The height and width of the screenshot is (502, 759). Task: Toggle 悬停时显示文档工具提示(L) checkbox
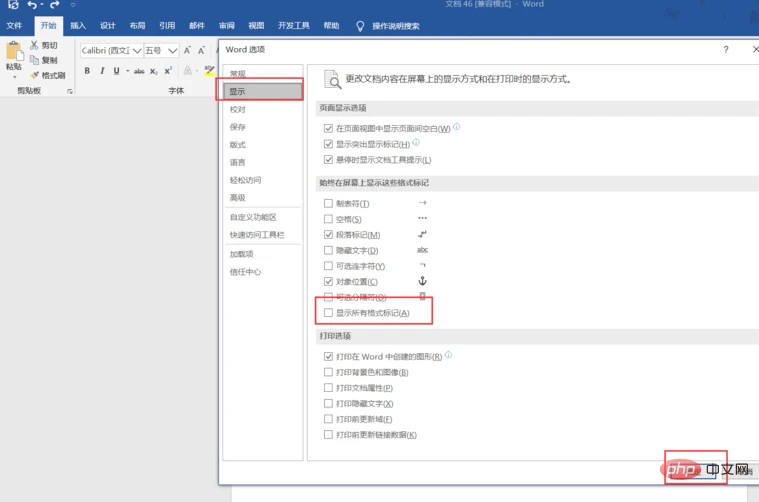[328, 159]
